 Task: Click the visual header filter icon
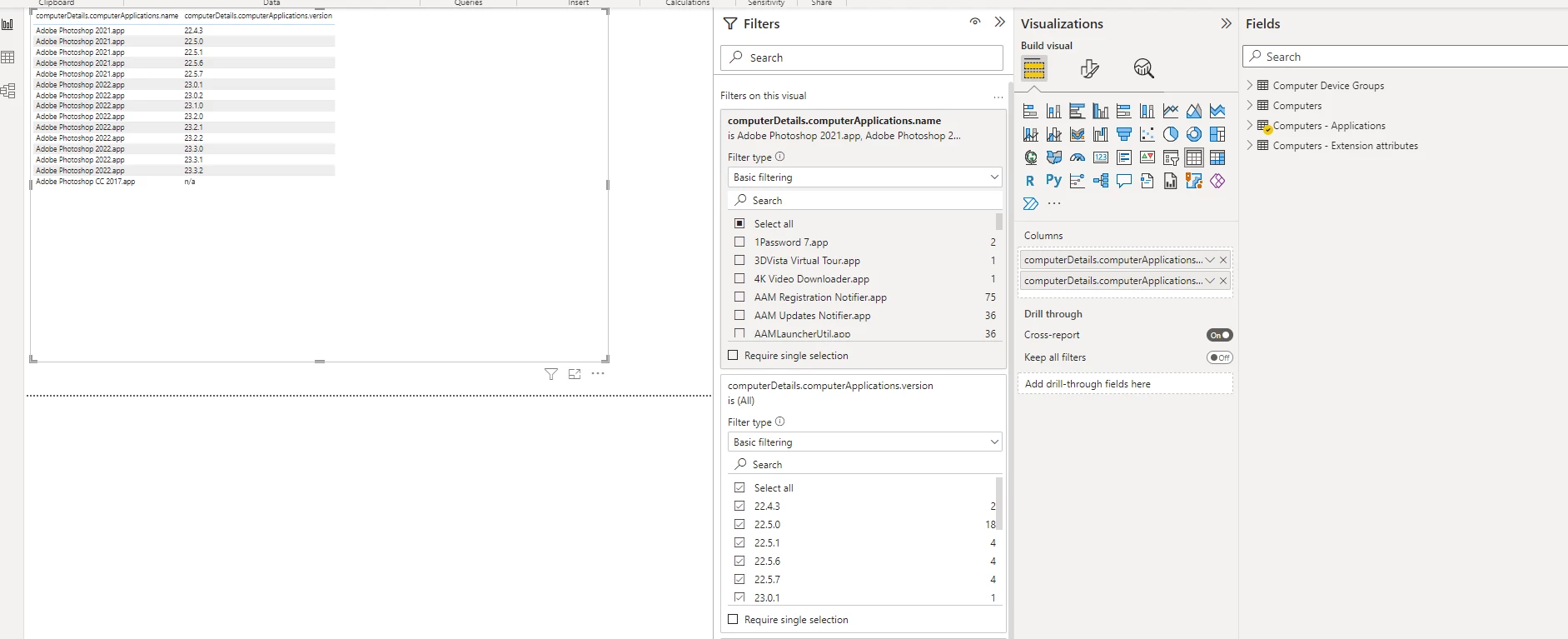pos(551,374)
